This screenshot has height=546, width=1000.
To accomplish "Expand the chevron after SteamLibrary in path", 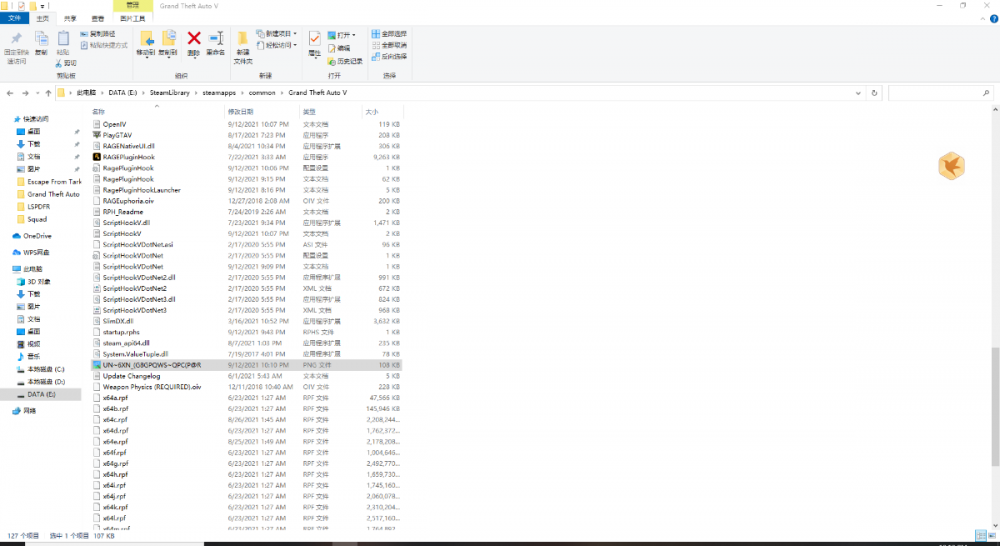I will tap(196, 93).
